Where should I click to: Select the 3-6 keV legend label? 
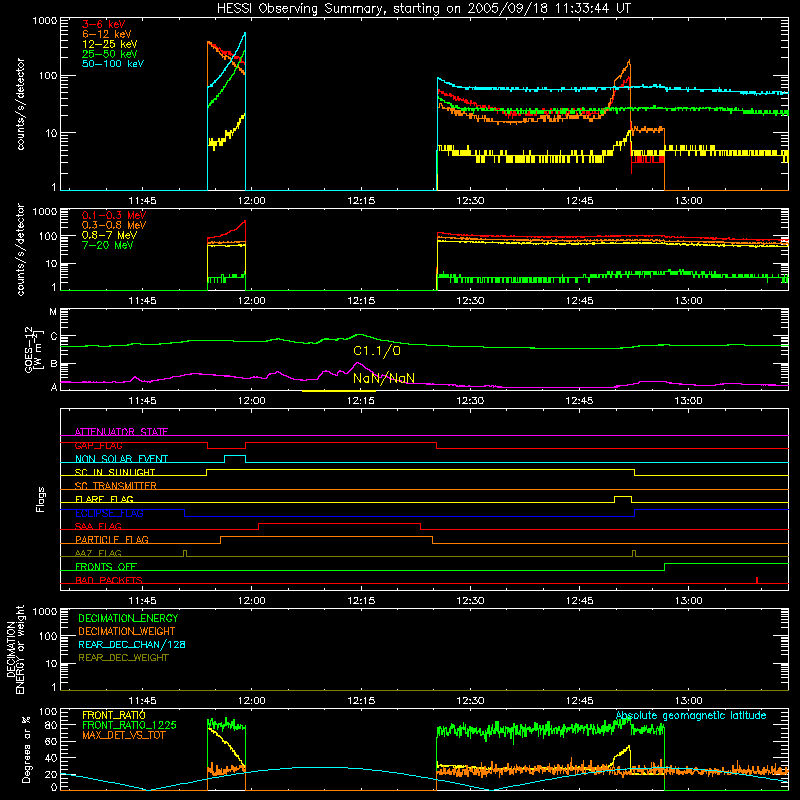(x=103, y=24)
